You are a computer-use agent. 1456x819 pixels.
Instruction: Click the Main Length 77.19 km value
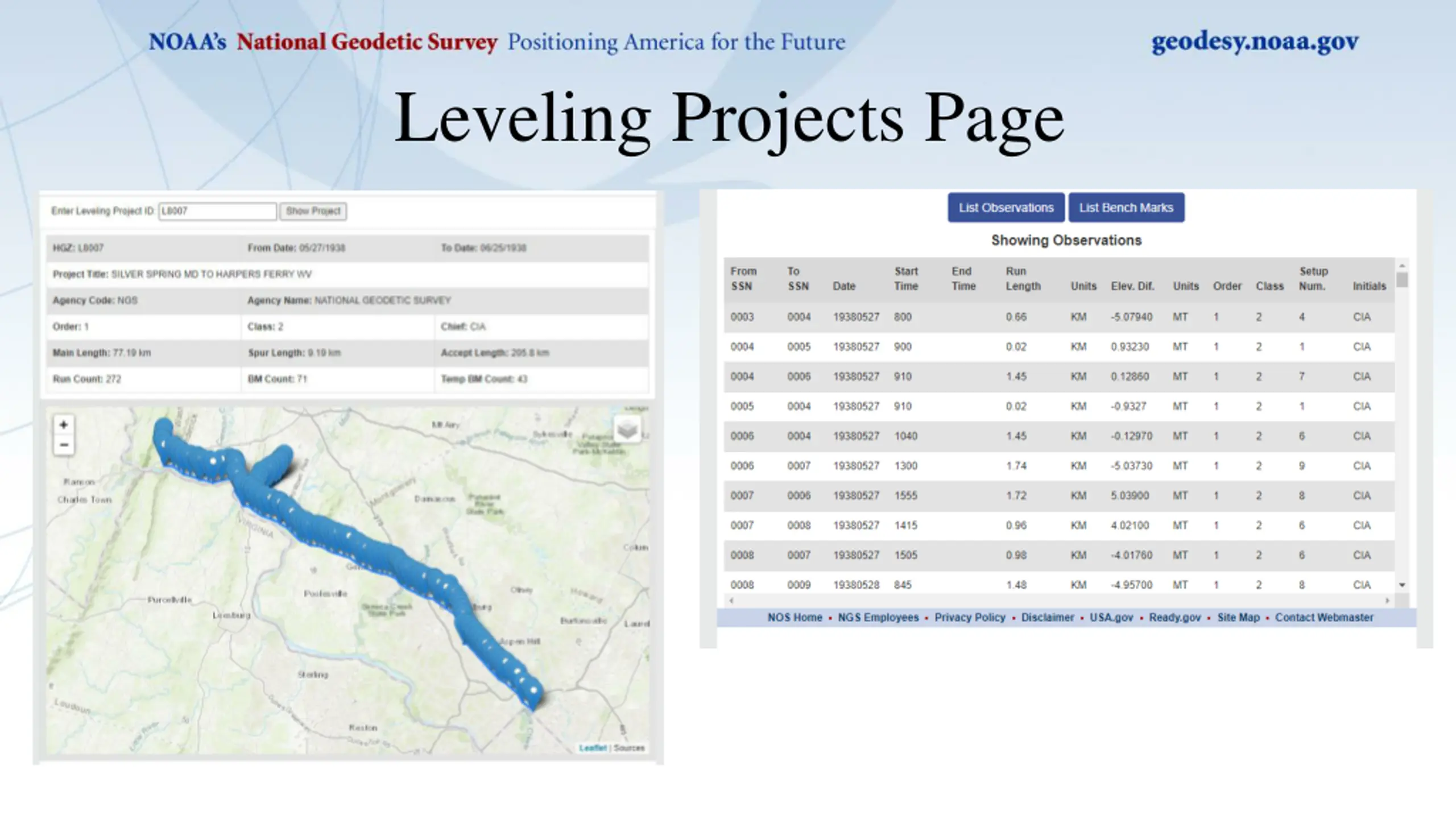131,353
